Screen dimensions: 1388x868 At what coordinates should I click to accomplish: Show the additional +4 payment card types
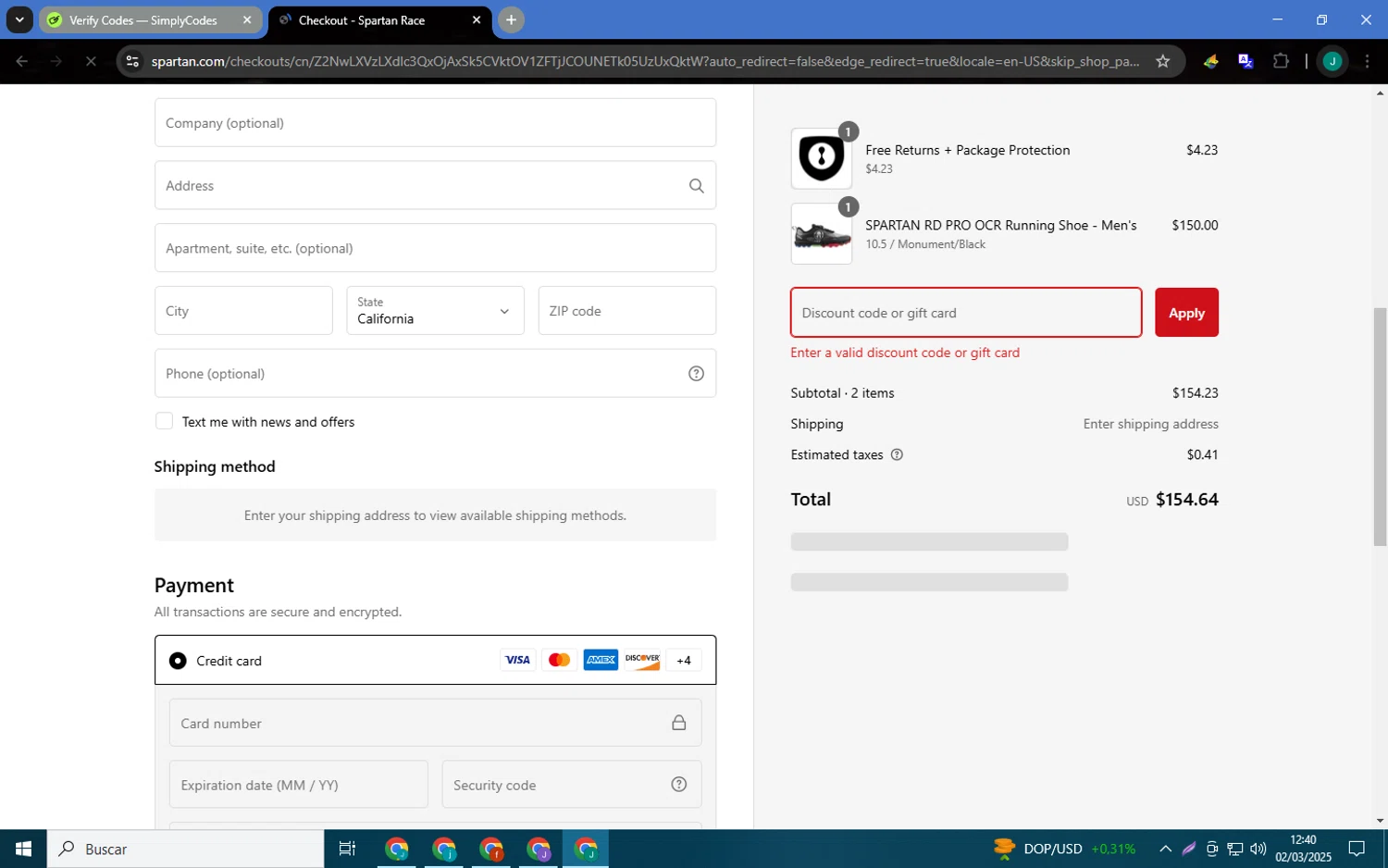pos(684,661)
